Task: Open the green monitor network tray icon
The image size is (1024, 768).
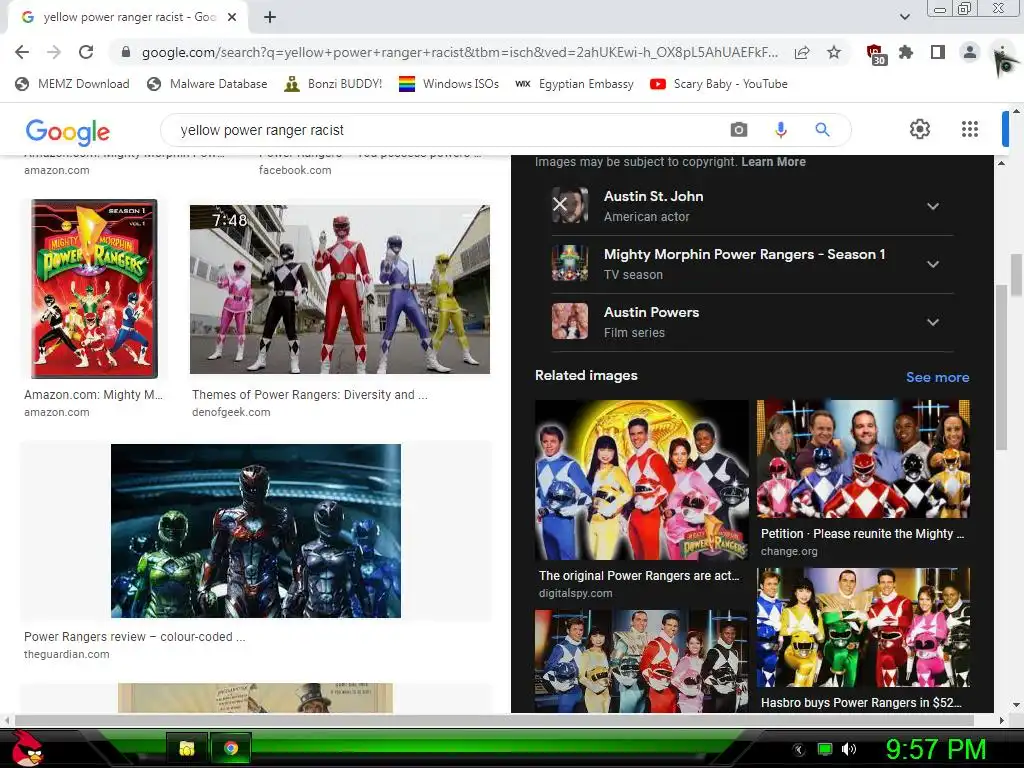Action: click(825, 749)
